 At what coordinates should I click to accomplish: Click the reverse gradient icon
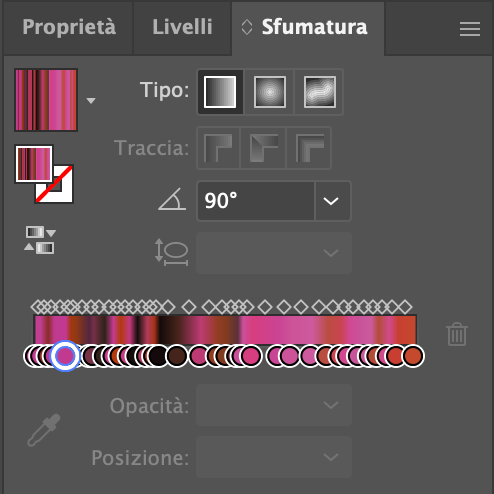coord(40,240)
